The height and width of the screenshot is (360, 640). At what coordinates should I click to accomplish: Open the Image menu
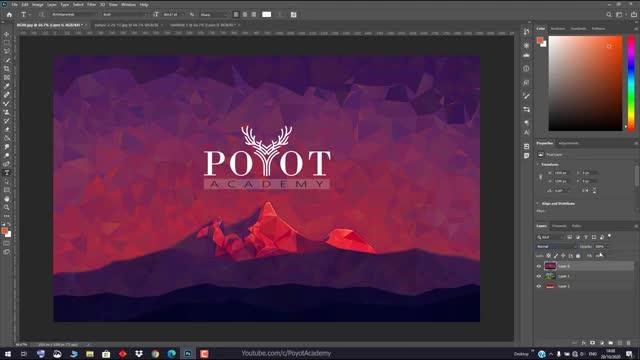tap(38, 4)
